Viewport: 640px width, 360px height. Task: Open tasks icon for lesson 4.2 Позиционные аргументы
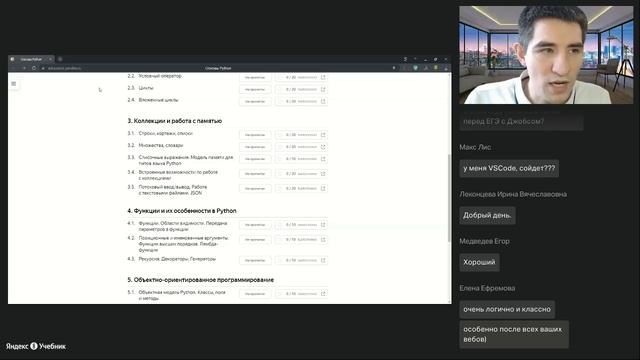[x=323, y=240]
